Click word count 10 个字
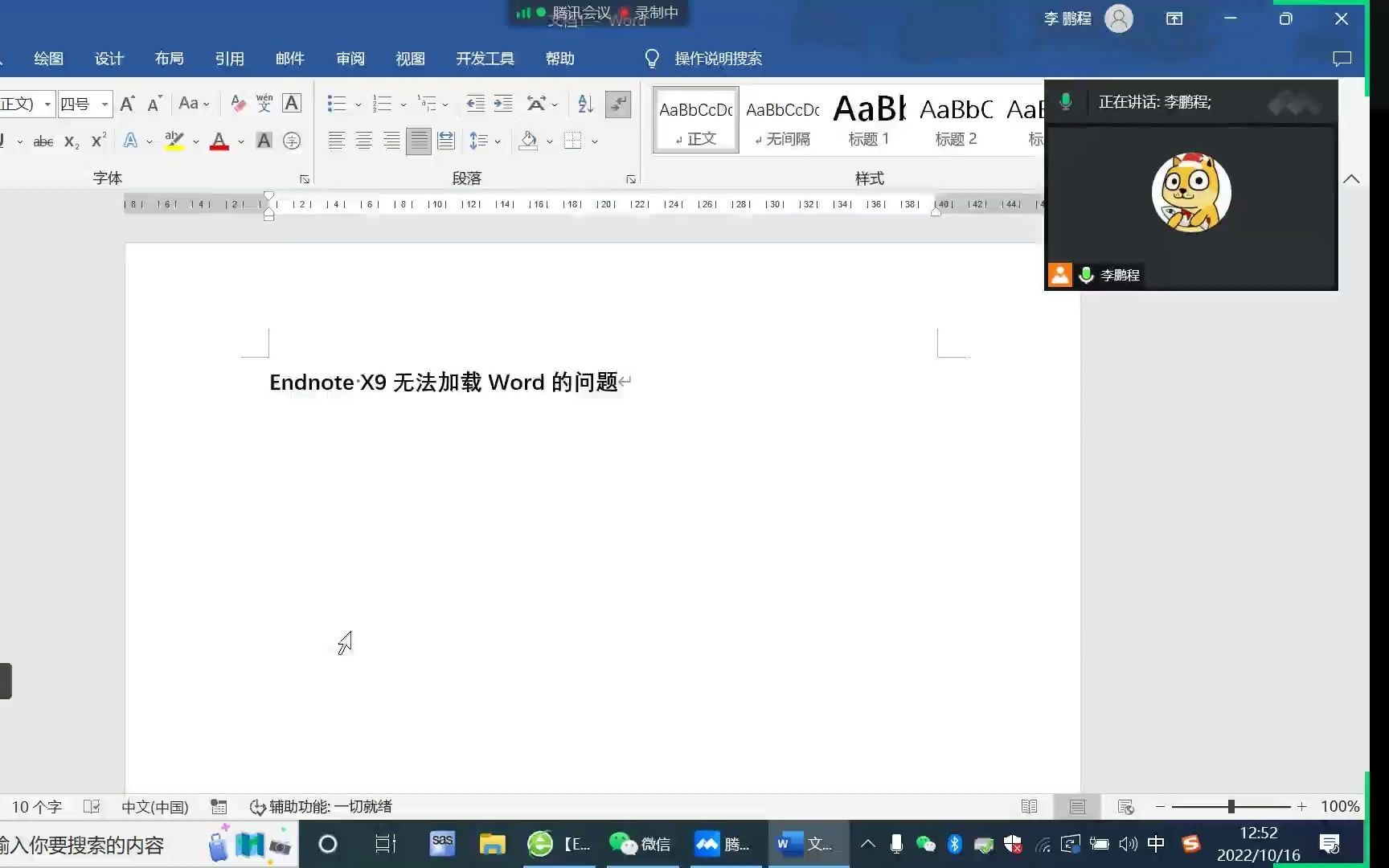This screenshot has width=1389, height=868. click(x=37, y=807)
